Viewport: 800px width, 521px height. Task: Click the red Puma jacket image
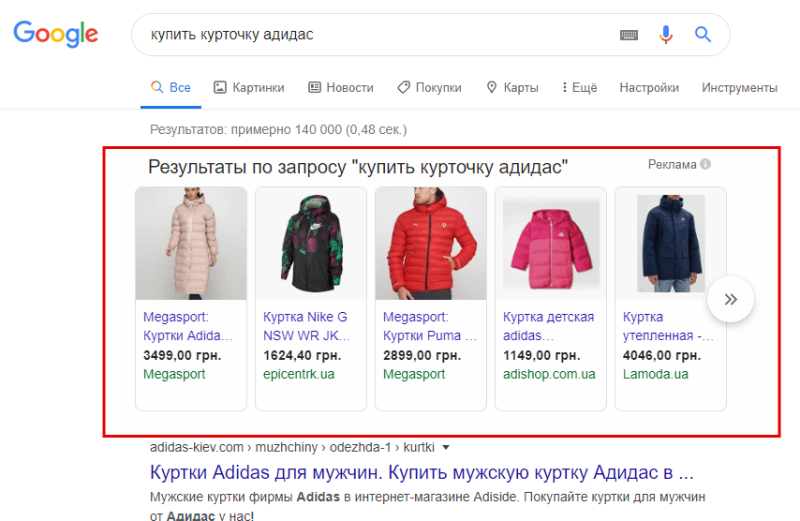pyautogui.click(x=431, y=243)
